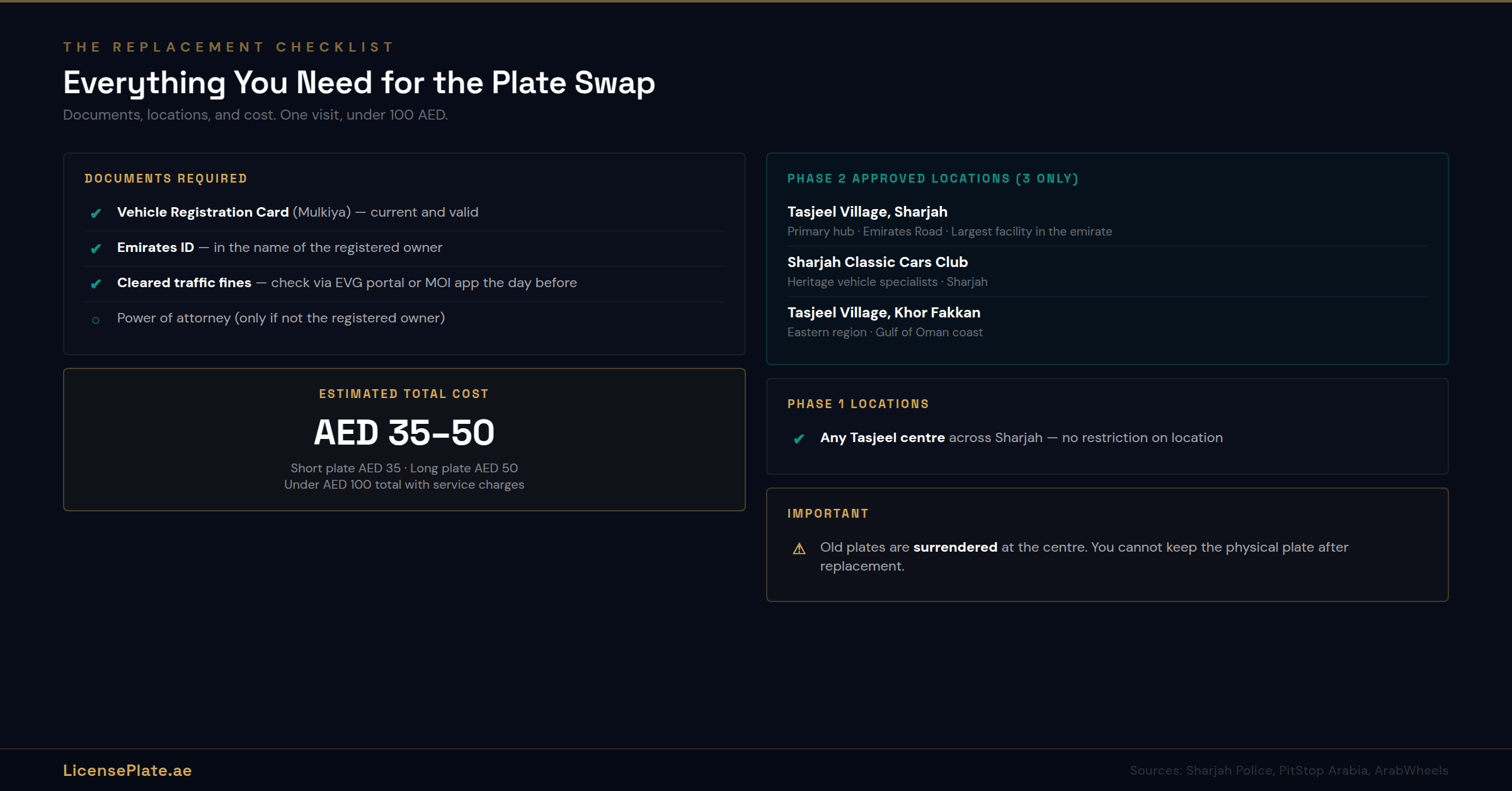Click Phase 2 Approved Locations heading
1512x791 pixels.
point(932,179)
